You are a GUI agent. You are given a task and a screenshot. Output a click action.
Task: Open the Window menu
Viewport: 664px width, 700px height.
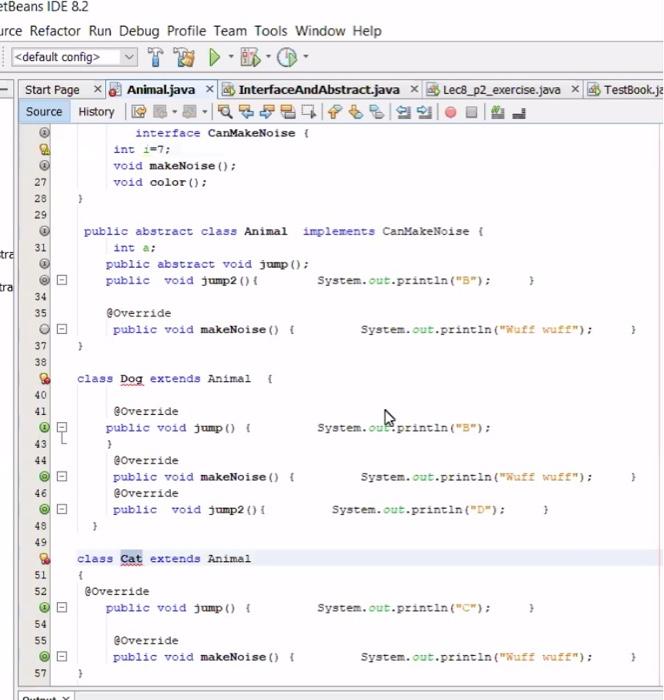pos(320,31)
